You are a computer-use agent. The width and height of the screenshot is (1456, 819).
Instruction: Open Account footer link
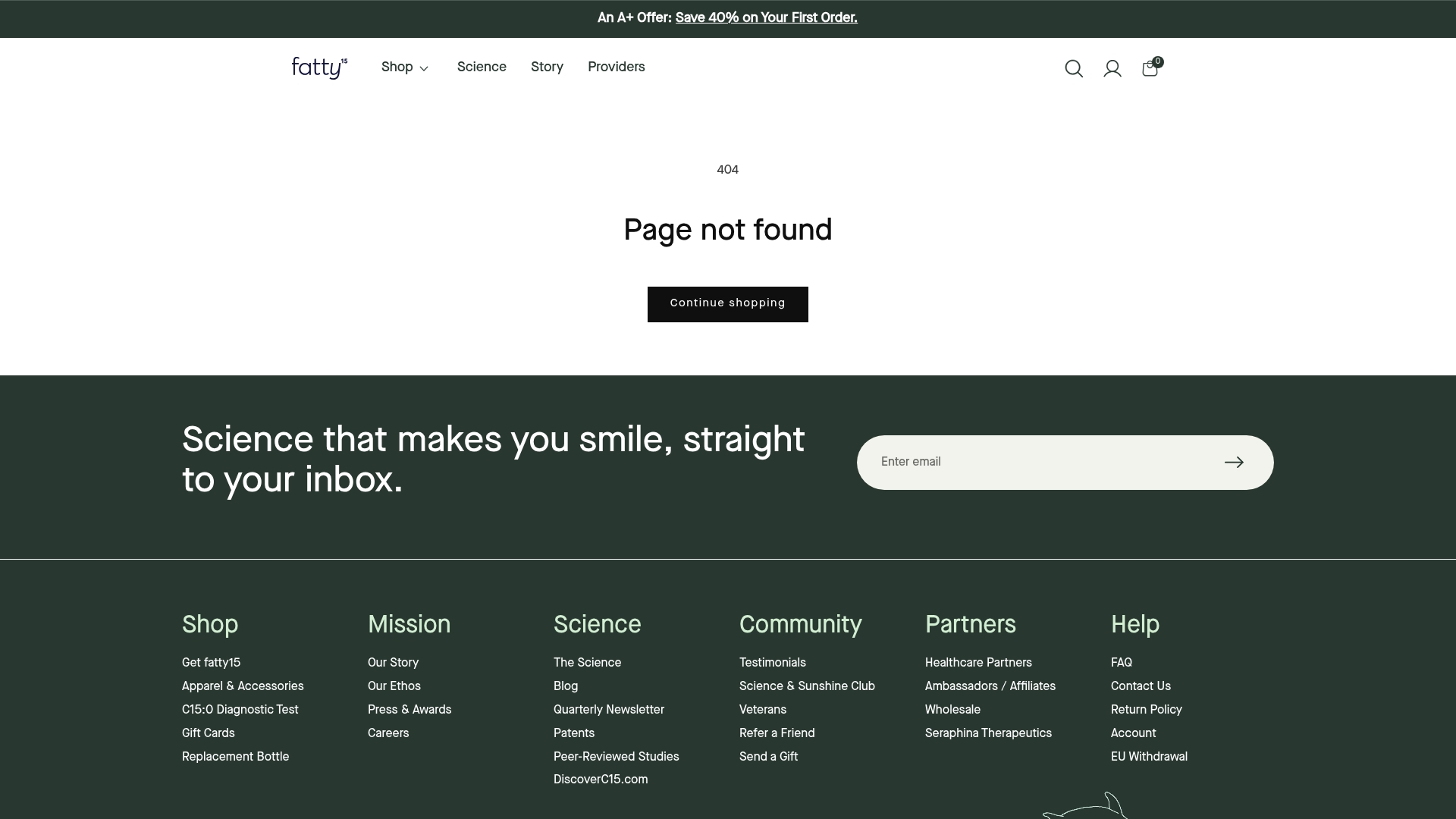pyautogui.click(x=1134, y=733)
